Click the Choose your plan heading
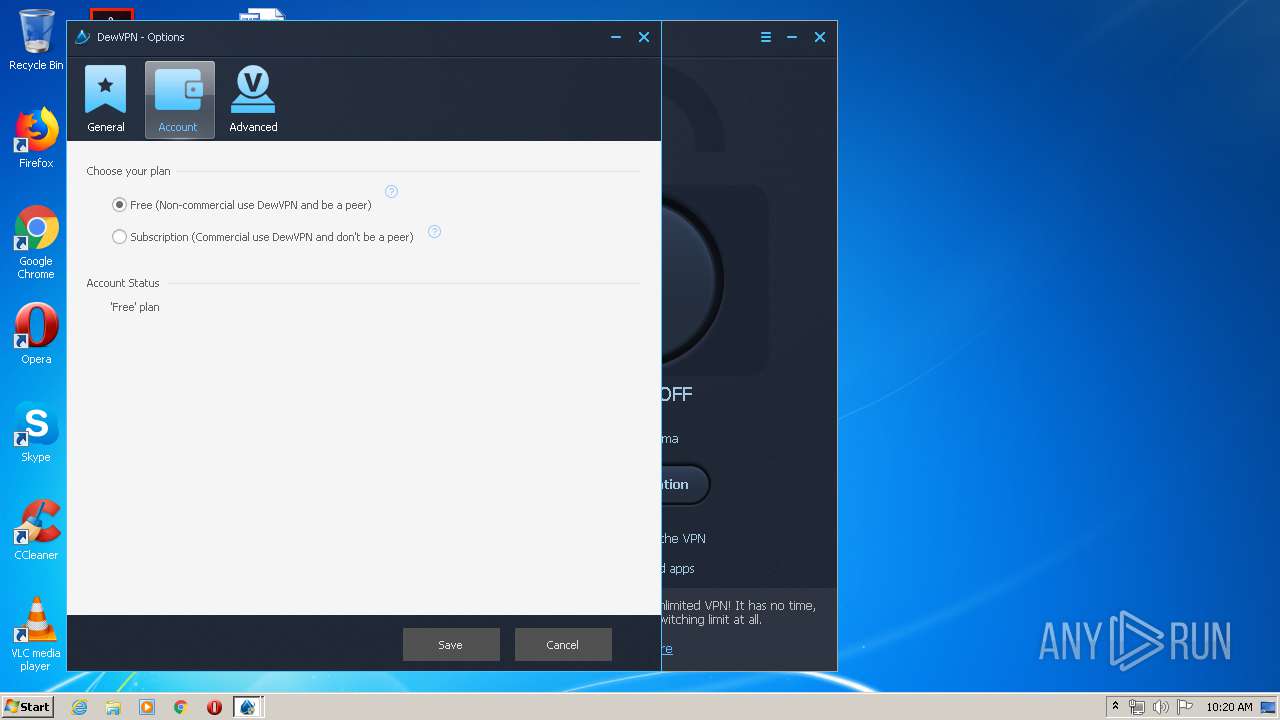 [x=128, y=171]
